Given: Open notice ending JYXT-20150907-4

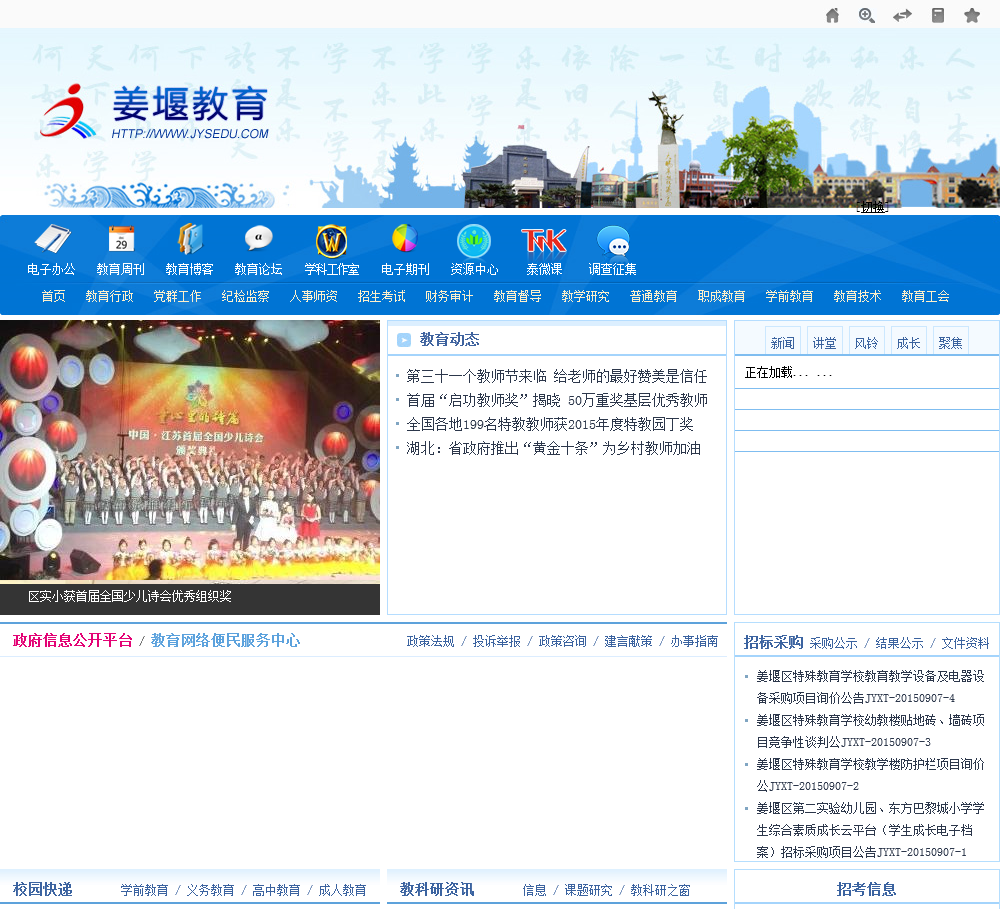Looking at the screenshot, I should pyautogui.click(x=870, y=687).
